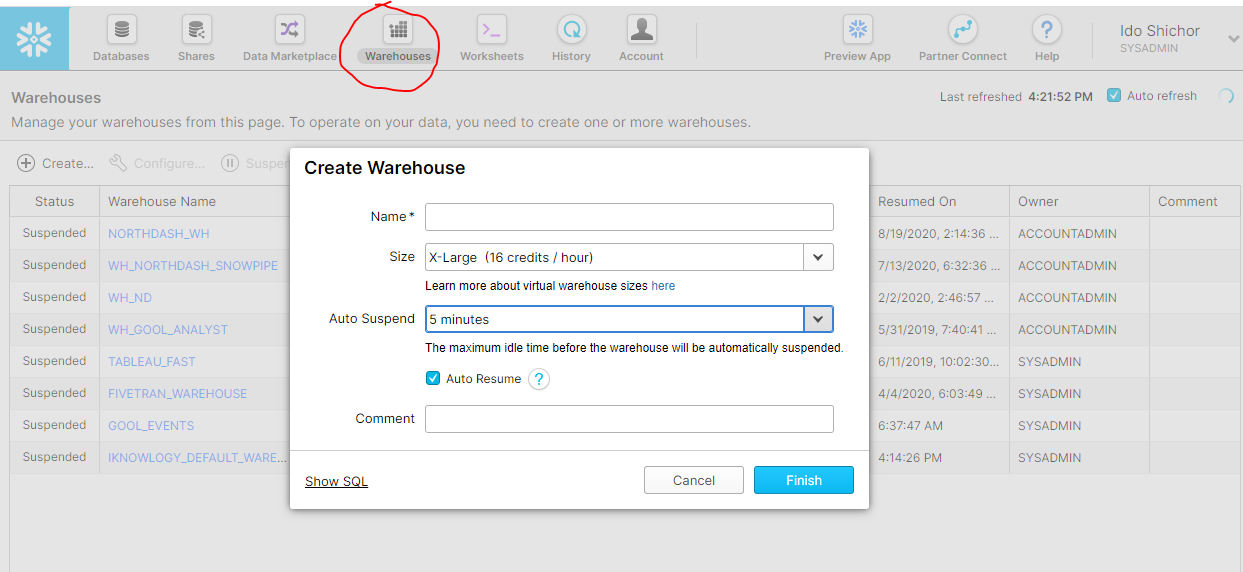Open the Auto Suspend dropdown arrow
The height and width of the screenshot is (572, 1243).
point(818,319)
